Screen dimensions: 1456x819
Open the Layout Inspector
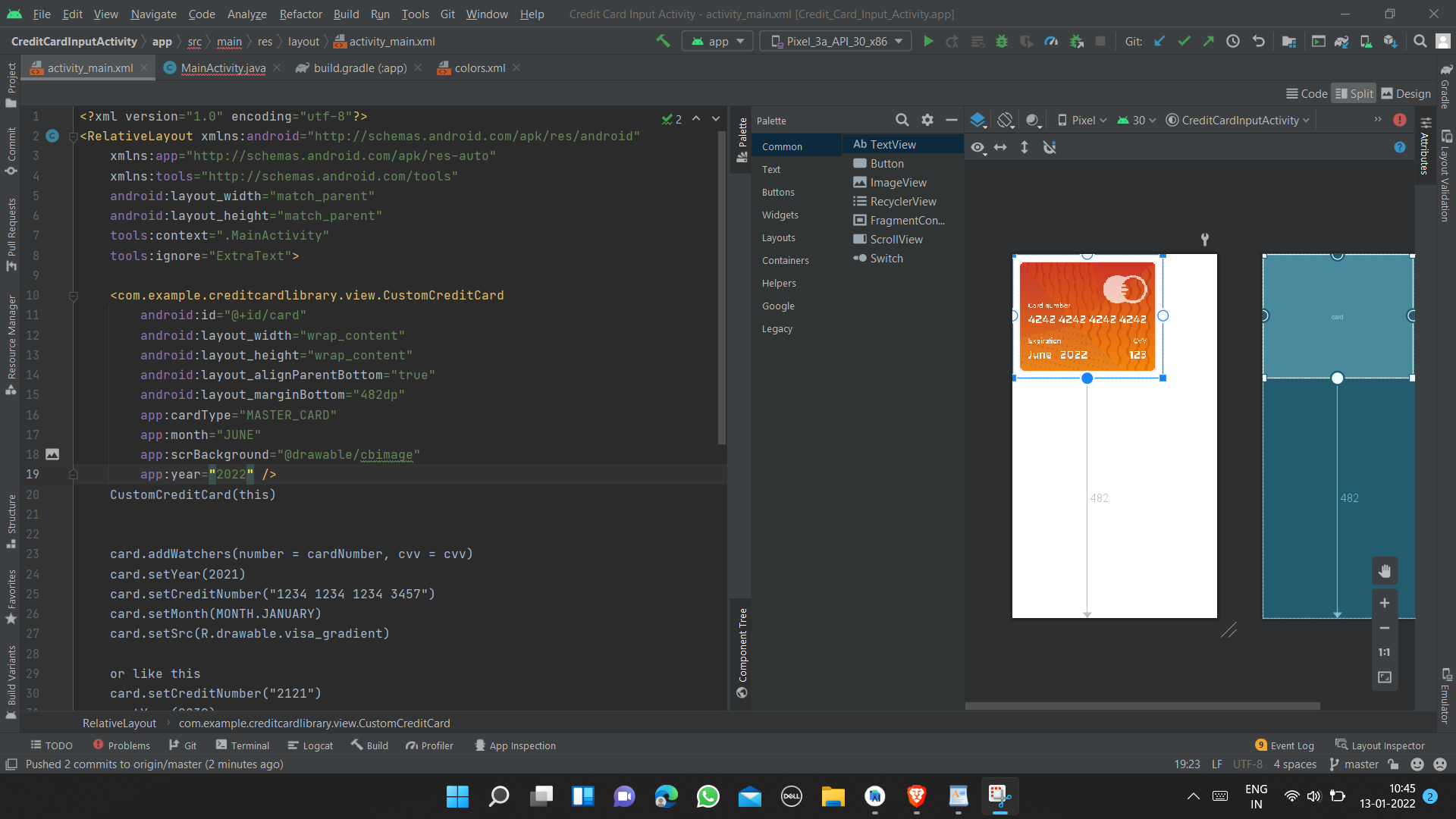point(1380,745)
